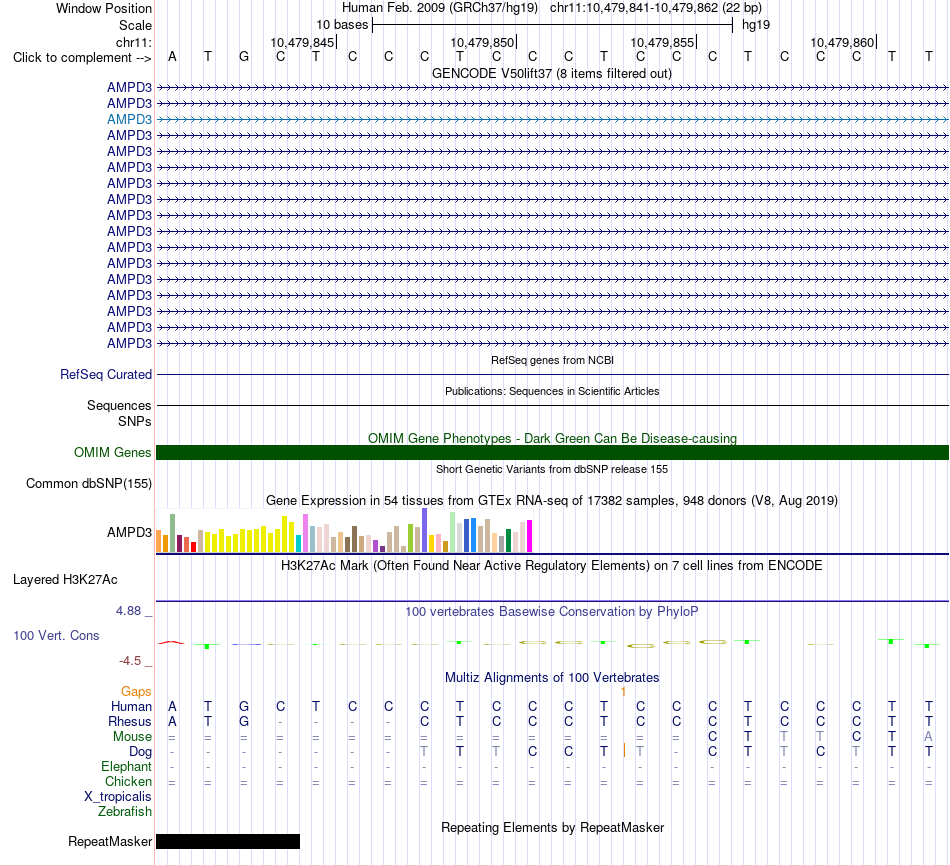Click the RefSeq Curated track label
The image size is (950, 865).
105,374
